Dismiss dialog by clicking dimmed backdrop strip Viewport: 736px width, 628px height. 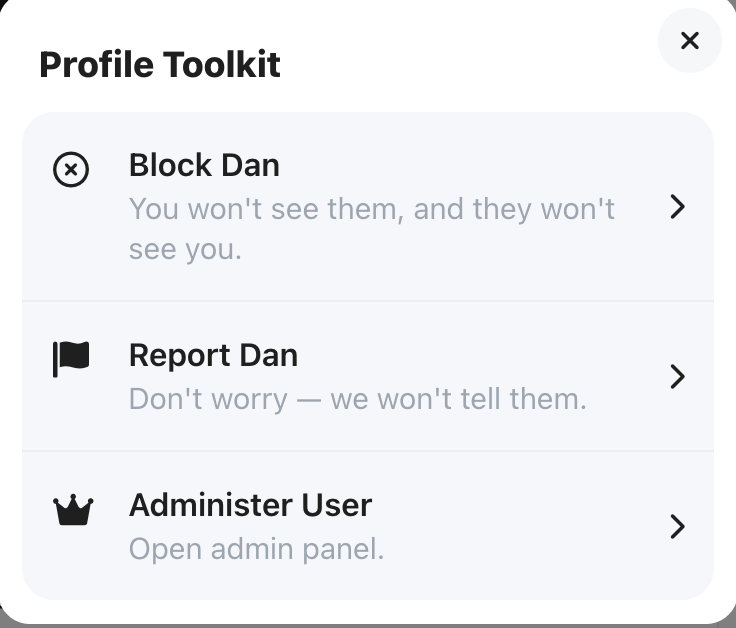pos(368,626)
